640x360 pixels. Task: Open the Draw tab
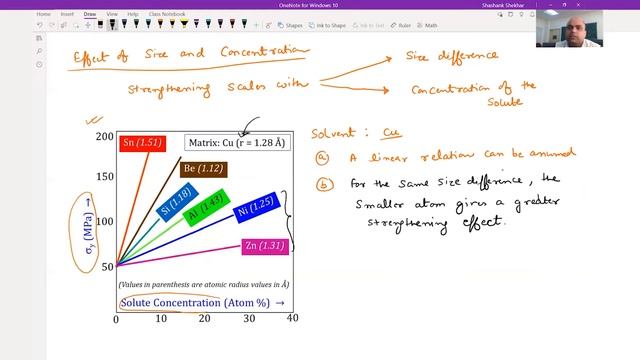coord(90,14)
